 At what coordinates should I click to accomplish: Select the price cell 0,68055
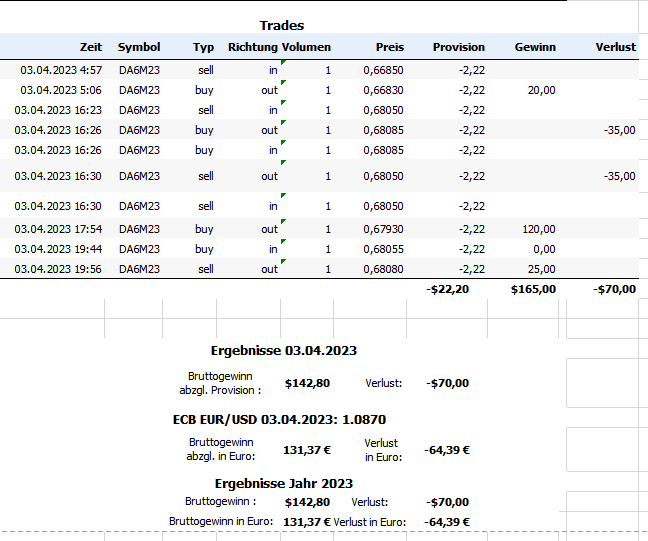point(384,249)
